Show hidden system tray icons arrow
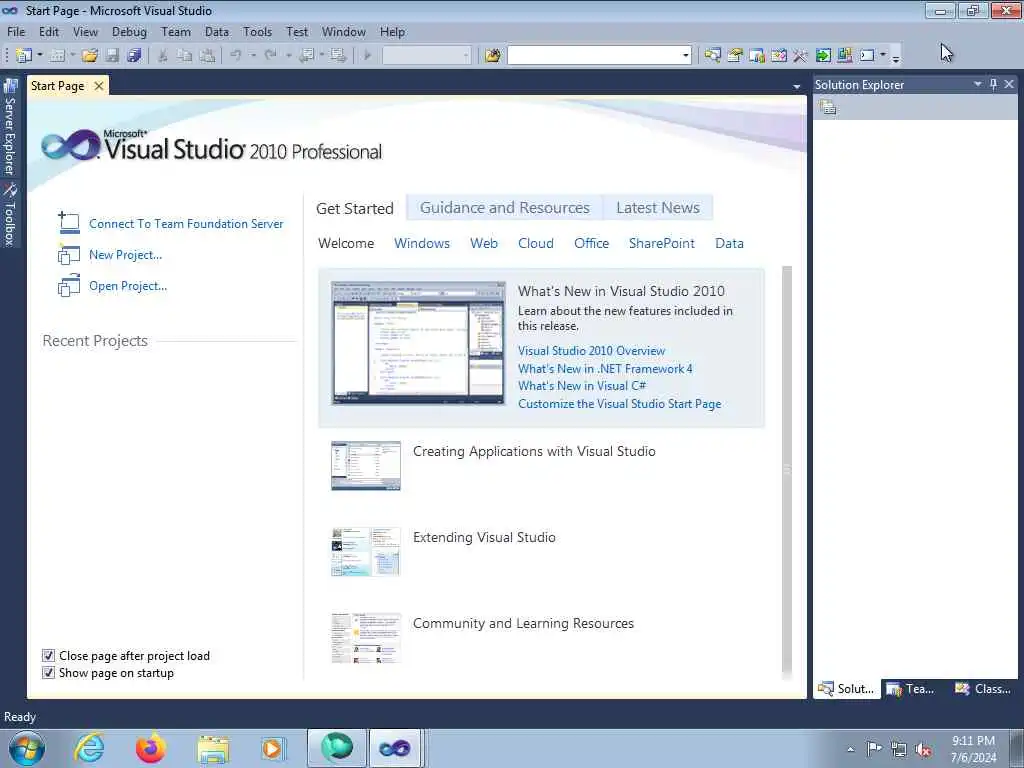 pos(850,750)
